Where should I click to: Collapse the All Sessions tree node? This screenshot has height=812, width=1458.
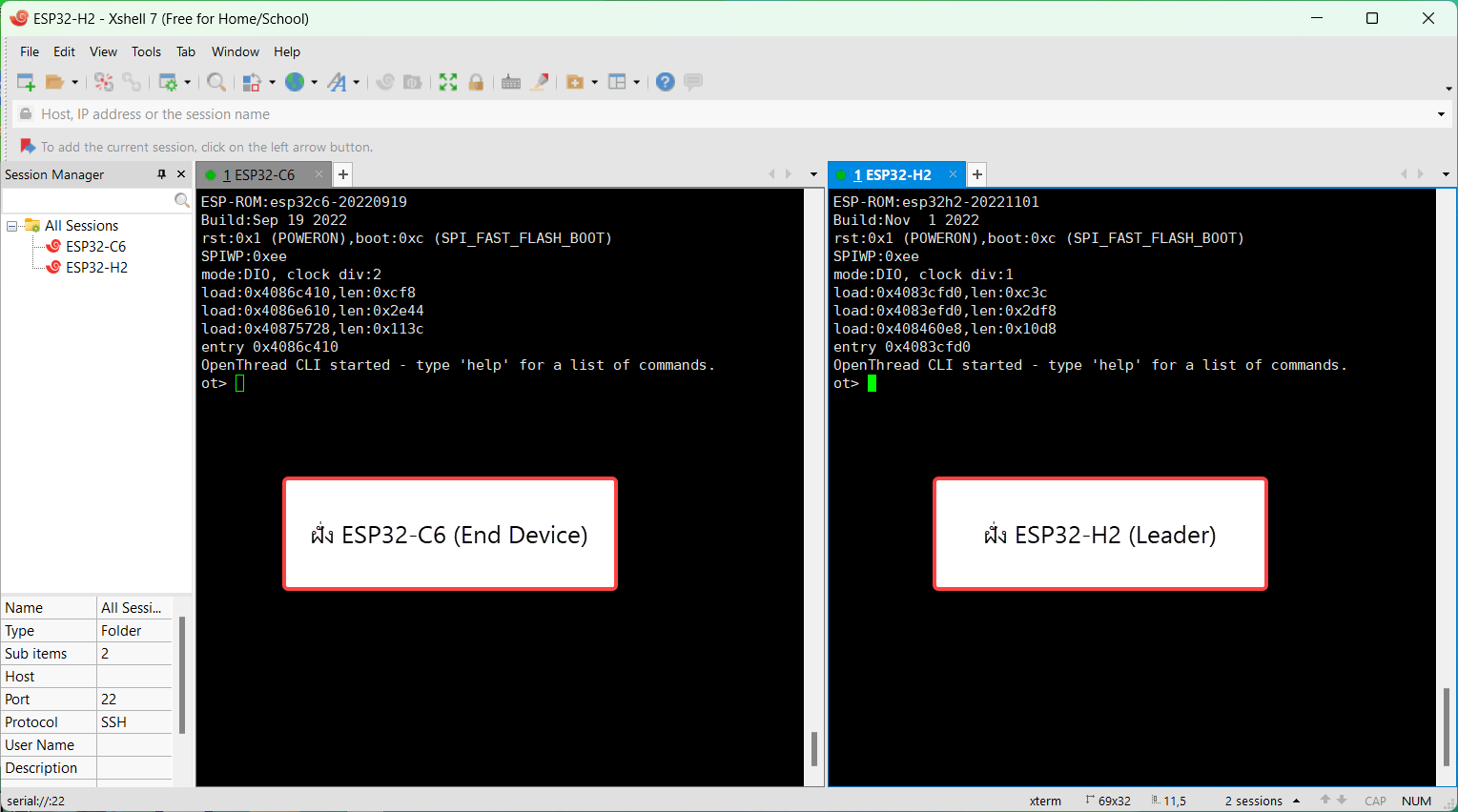[12, 226]
